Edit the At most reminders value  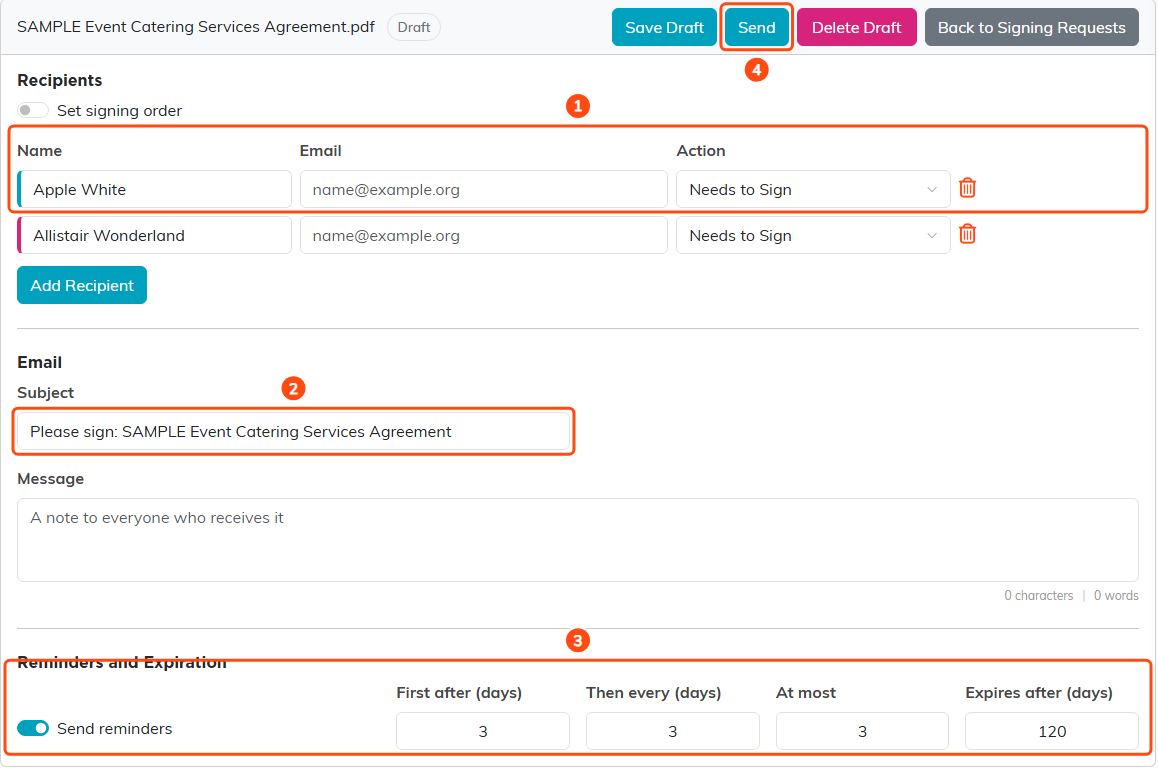coord(862,731)
